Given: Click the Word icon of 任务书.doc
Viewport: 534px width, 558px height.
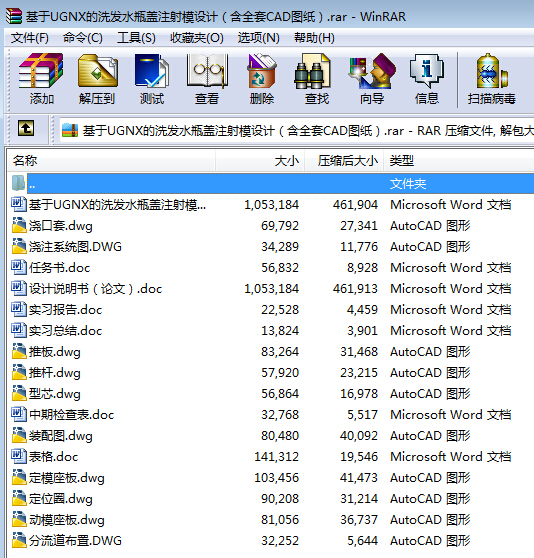Looking at the screenshot, I should pyautogui.click(x=19, y=267).
